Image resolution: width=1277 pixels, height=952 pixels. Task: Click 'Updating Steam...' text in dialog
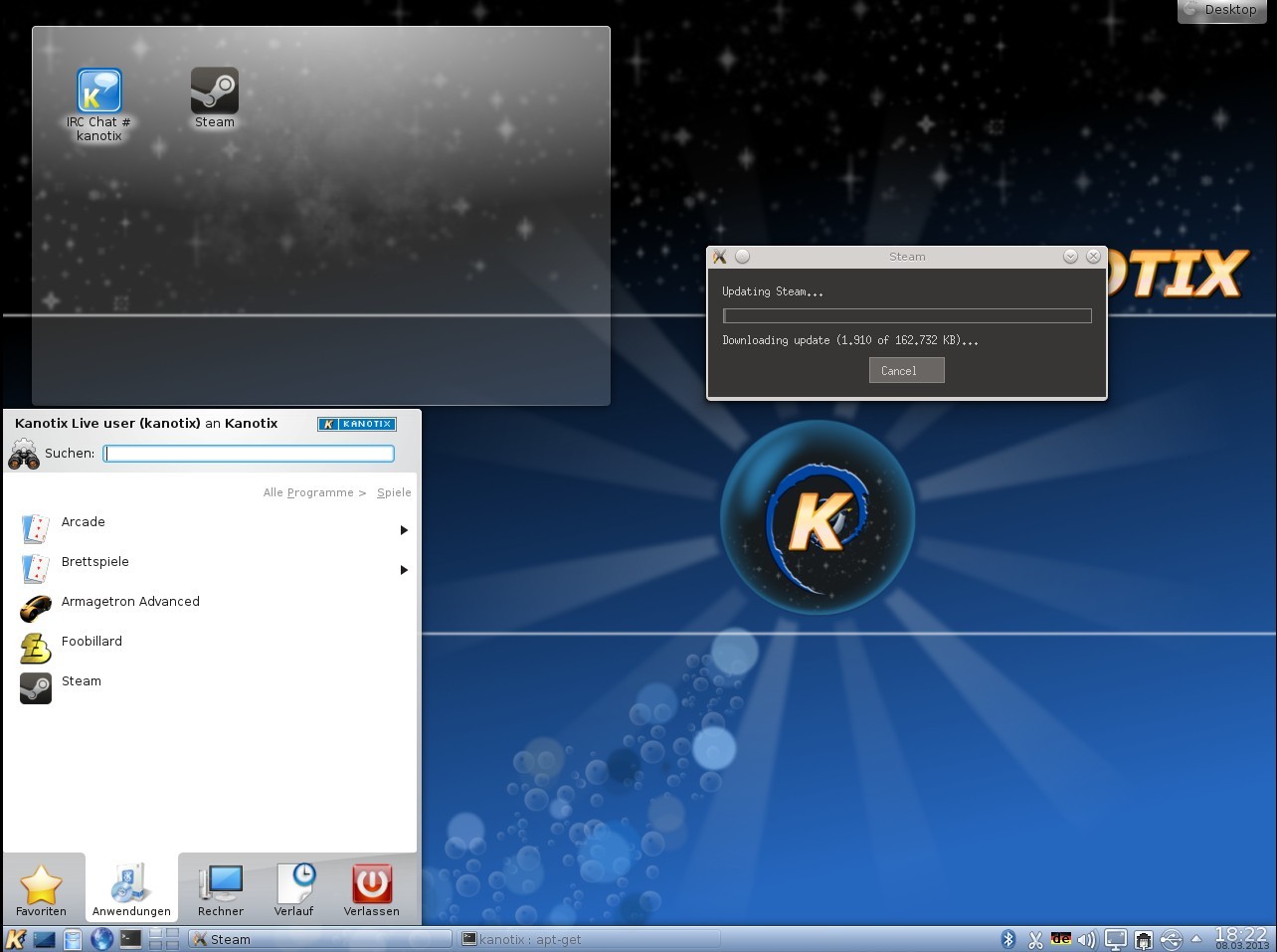point(773,291)
